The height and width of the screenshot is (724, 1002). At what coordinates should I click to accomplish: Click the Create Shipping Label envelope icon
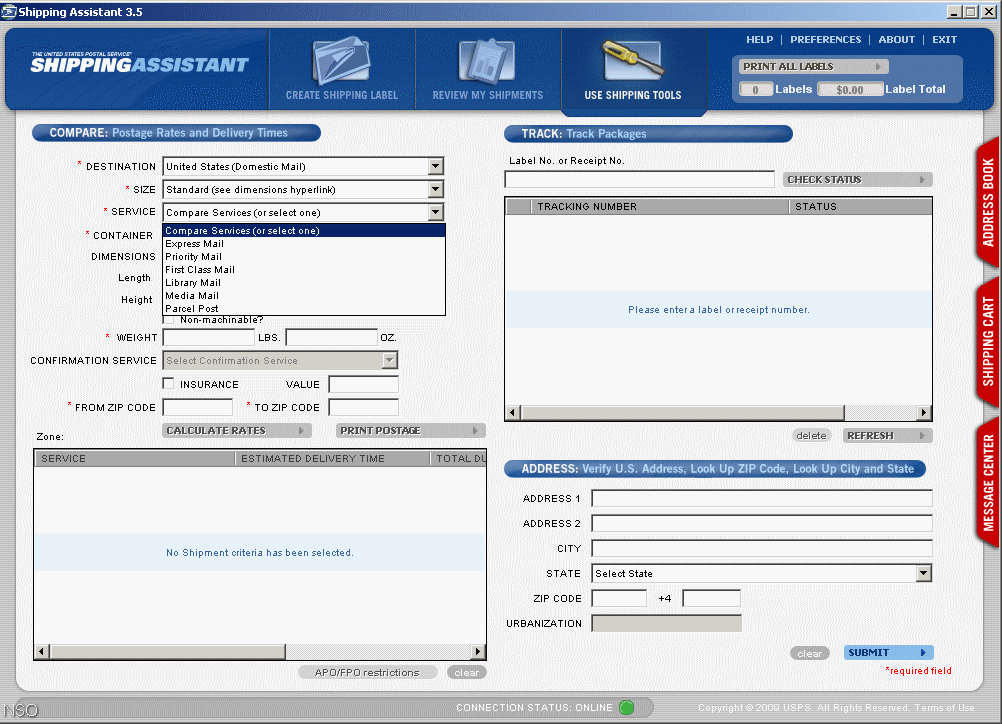[x=342, y=62]
